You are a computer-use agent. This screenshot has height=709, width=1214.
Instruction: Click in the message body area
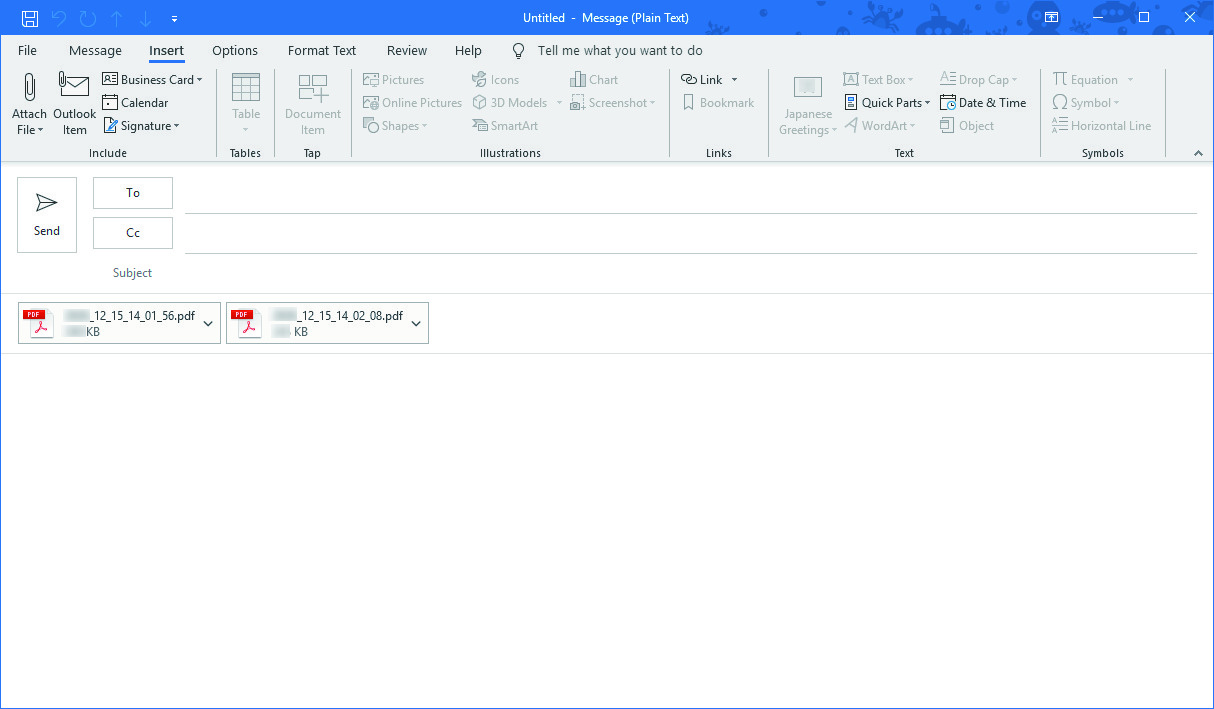click(x=607, y=530)
